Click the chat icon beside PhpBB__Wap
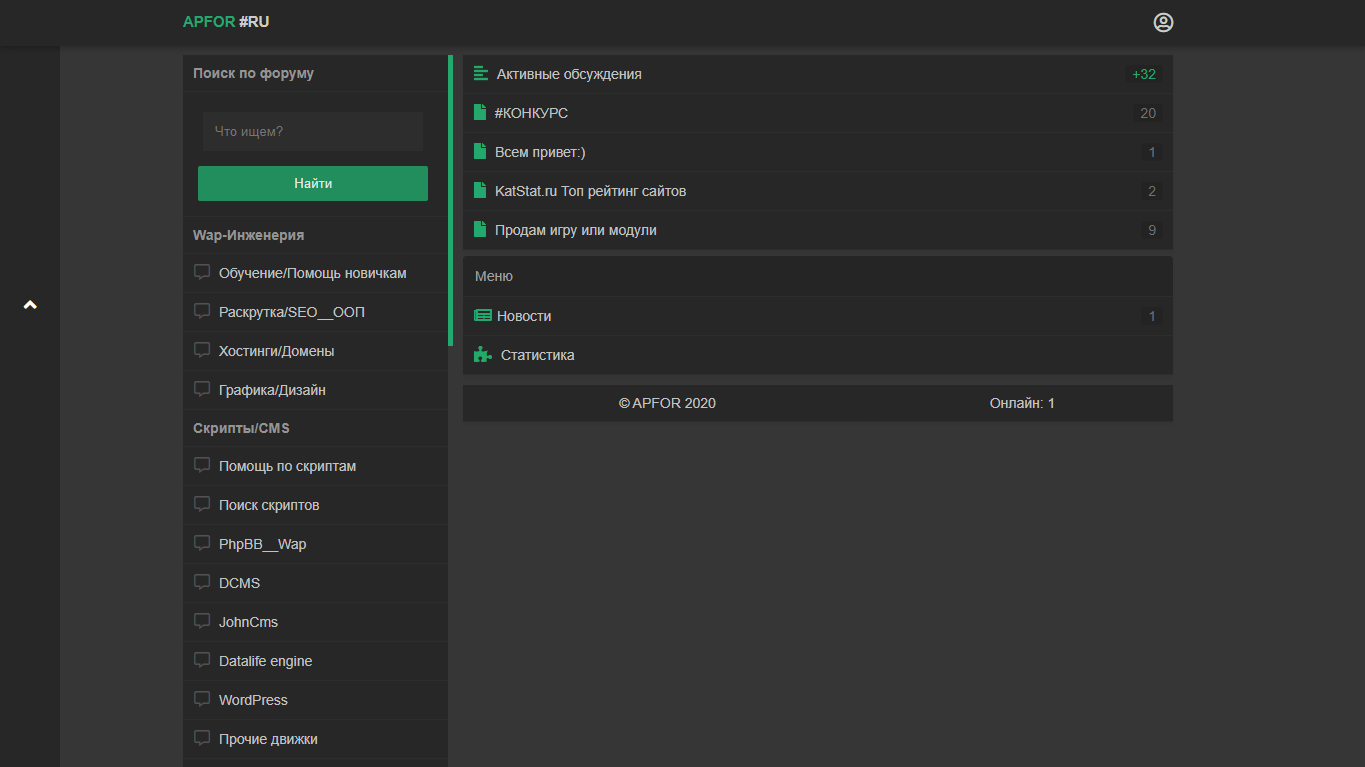 coord(202,543)
